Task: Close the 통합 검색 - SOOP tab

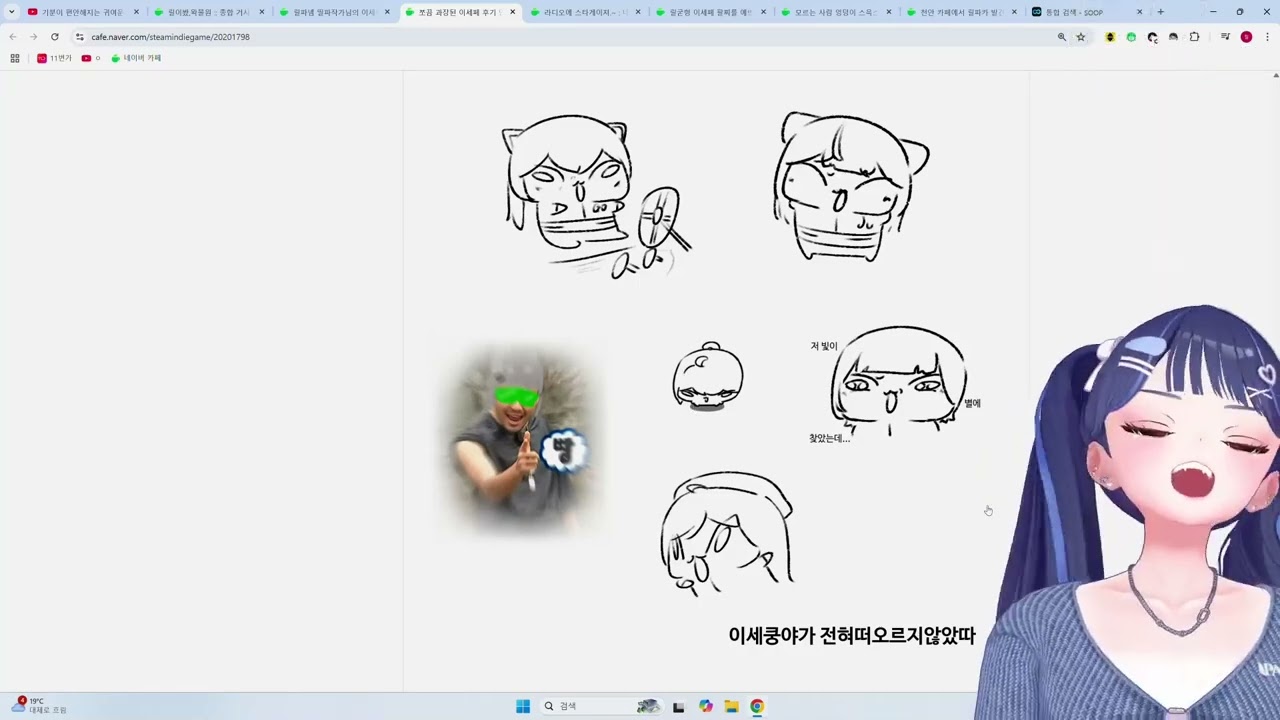Action: pyautogui.click(x=1139, y=12)
